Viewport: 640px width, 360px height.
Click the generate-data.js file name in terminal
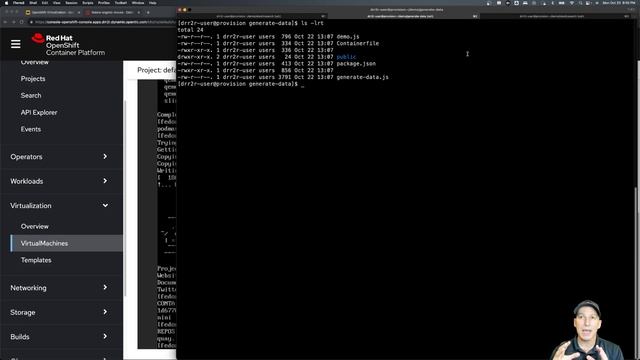click(362, 77)
